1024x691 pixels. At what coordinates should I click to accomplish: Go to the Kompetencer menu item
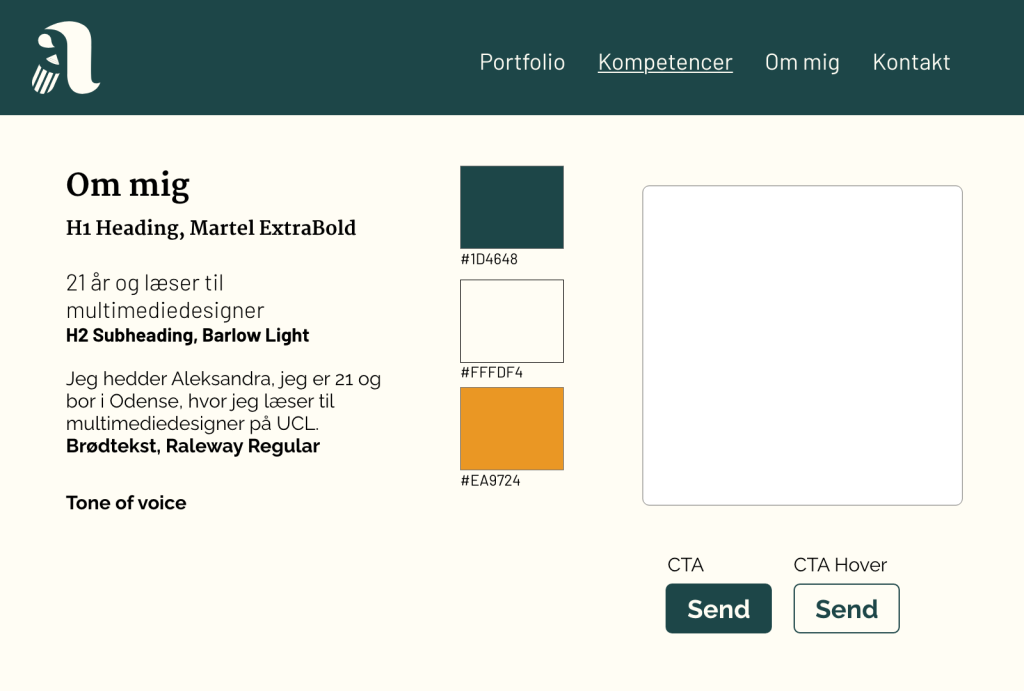coord(665,62)
